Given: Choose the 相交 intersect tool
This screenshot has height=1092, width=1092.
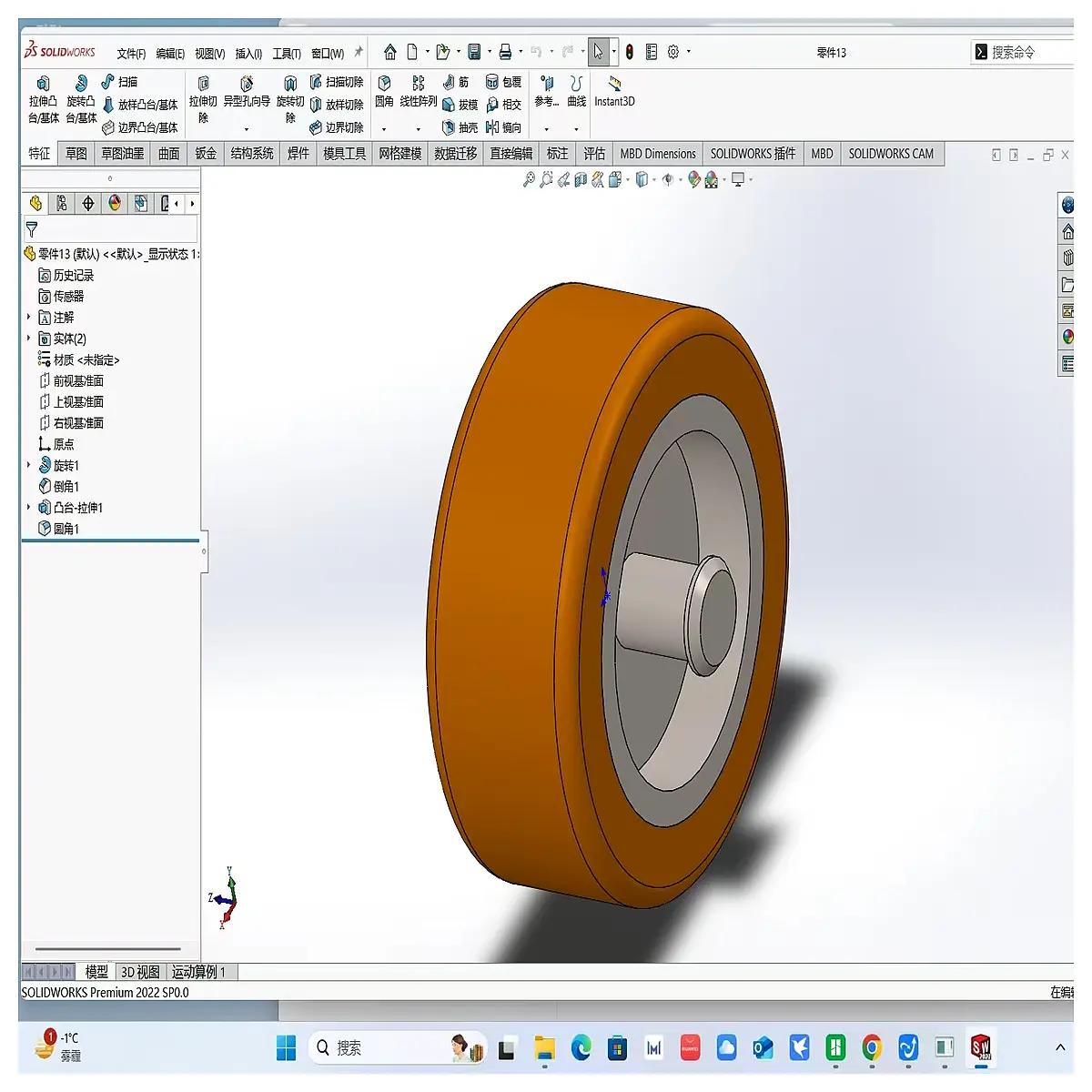Looking at the screenshot, I should tap(504, 105).
